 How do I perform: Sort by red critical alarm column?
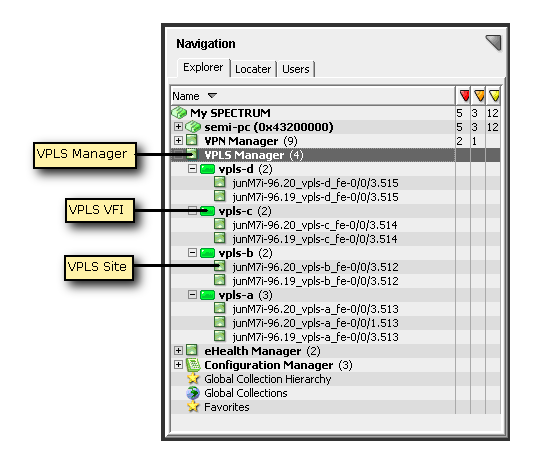[x=464, y=96]
